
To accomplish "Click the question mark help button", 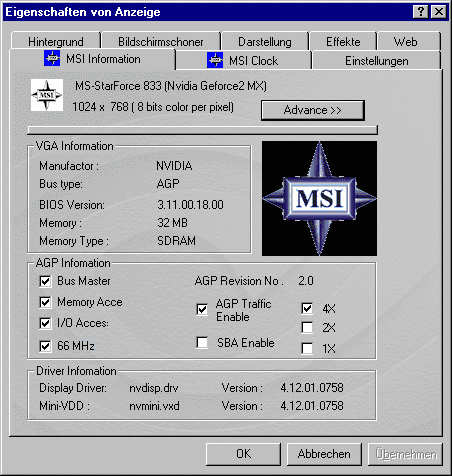I will [x=421, y=12].
